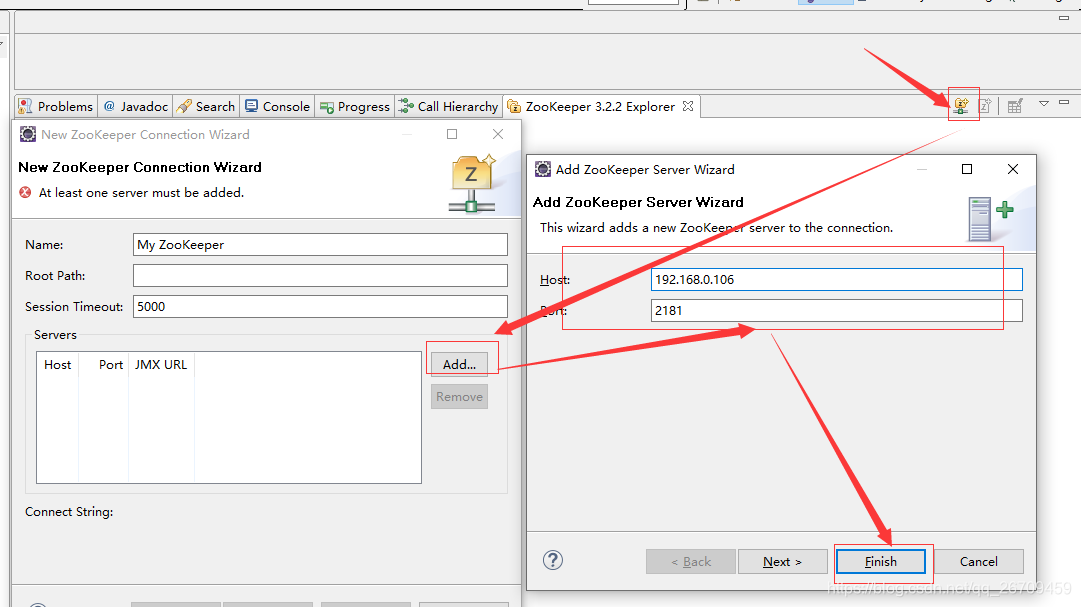
Task: Switch to the Progress tab
Action: [x=355, y=106]
